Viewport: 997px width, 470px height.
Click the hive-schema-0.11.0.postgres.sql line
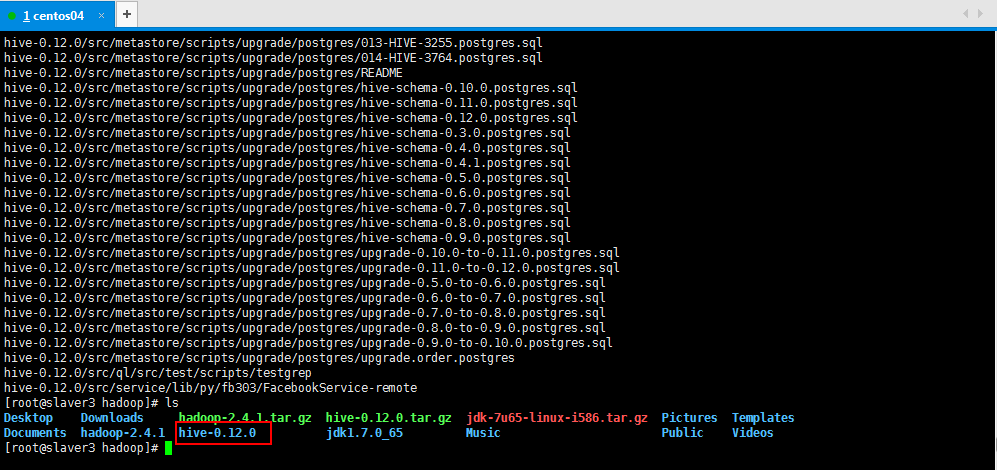(x=291, y=103)
